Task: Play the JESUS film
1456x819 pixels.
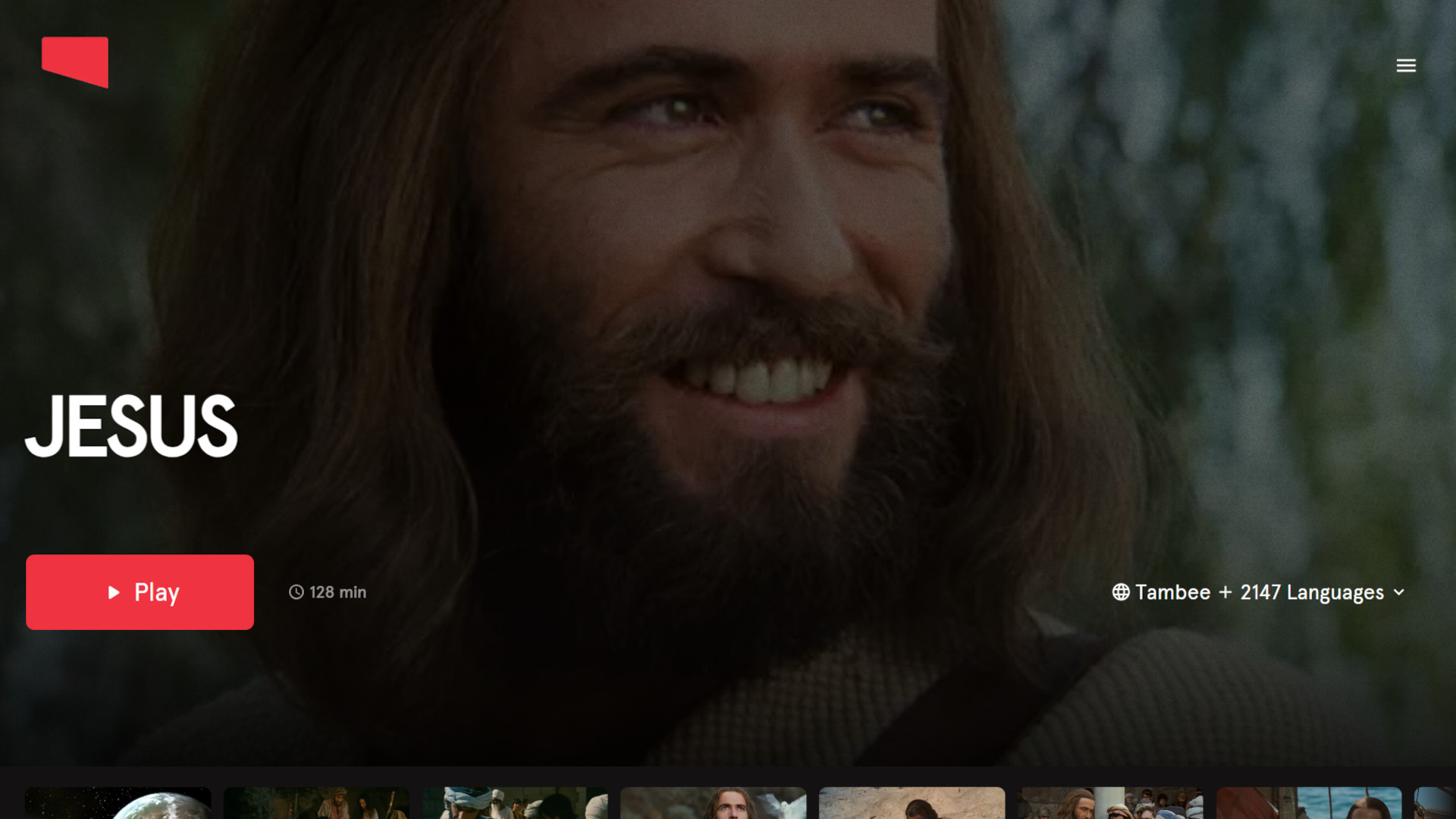Action: pos(140,592)
